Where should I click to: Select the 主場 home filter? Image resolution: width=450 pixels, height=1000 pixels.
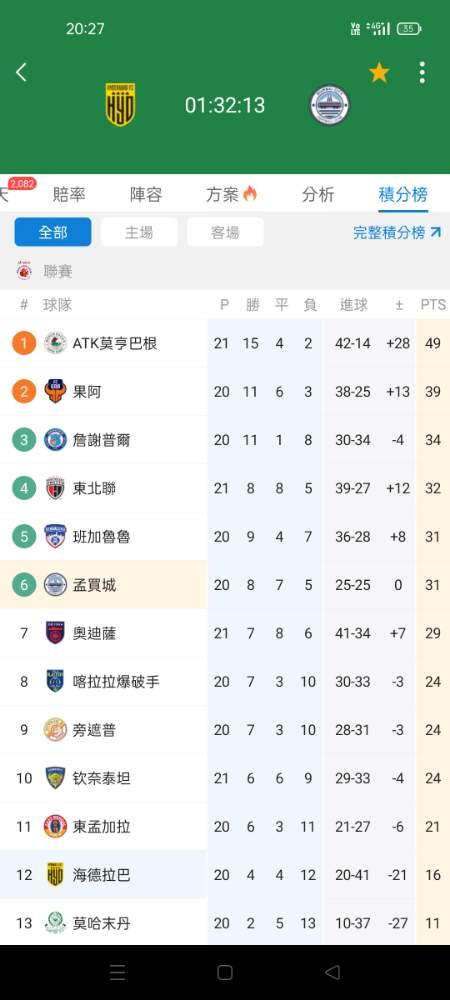coord(139,232)
